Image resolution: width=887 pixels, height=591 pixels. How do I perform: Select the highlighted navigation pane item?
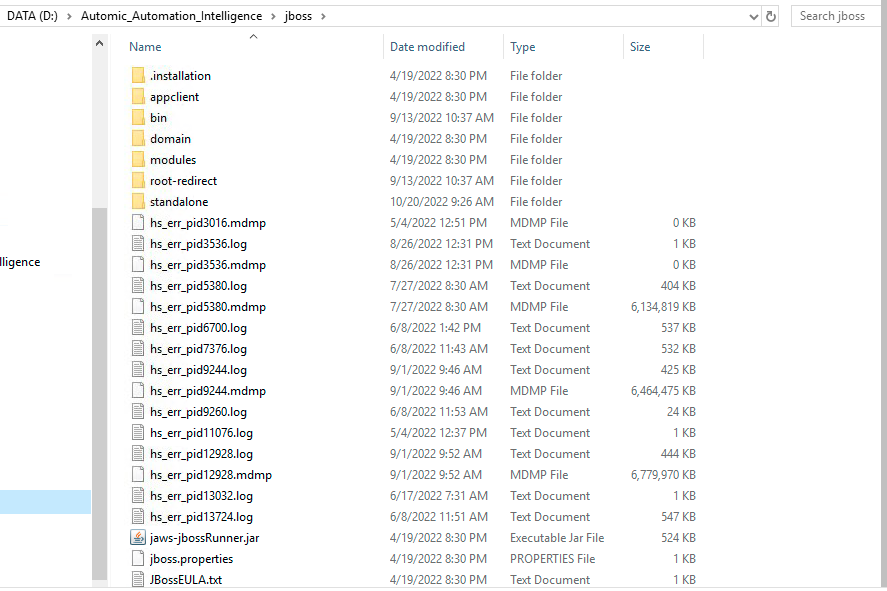point(45,502)
